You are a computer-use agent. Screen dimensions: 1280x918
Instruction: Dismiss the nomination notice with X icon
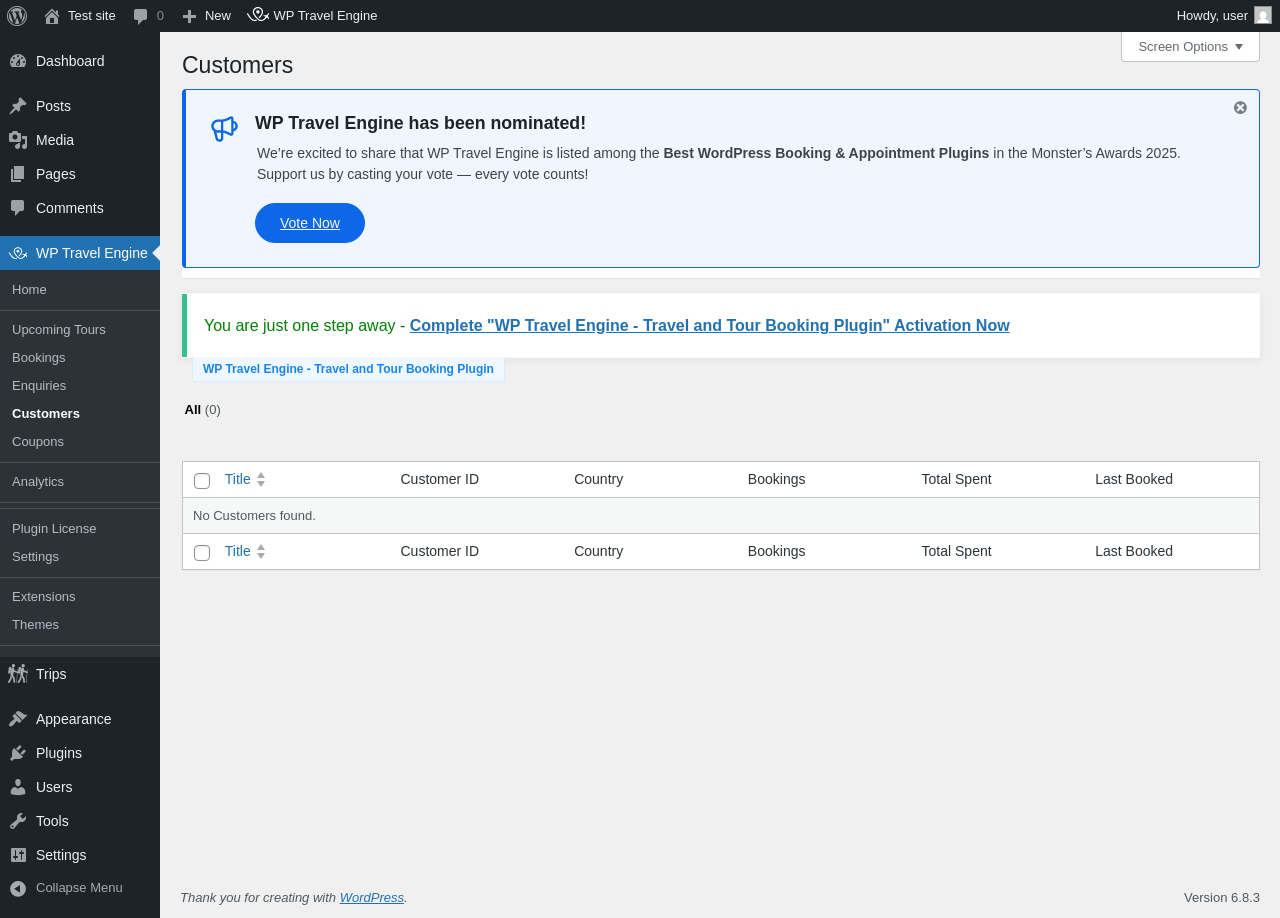[1240, 108]
